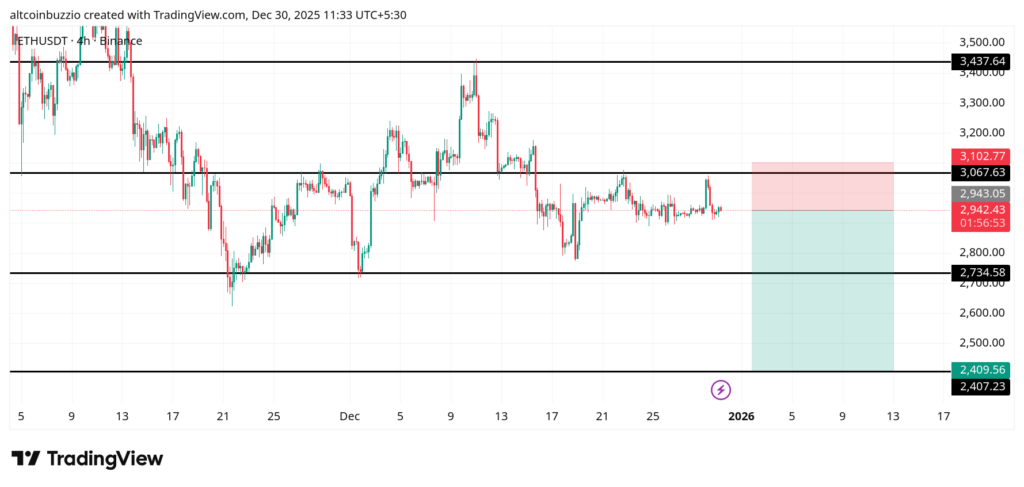Image resolution: width=1024 pixels, height=487 pixels.
Task: Click the 3,067.63 horizontal line price label
Action: coord(981,173)
